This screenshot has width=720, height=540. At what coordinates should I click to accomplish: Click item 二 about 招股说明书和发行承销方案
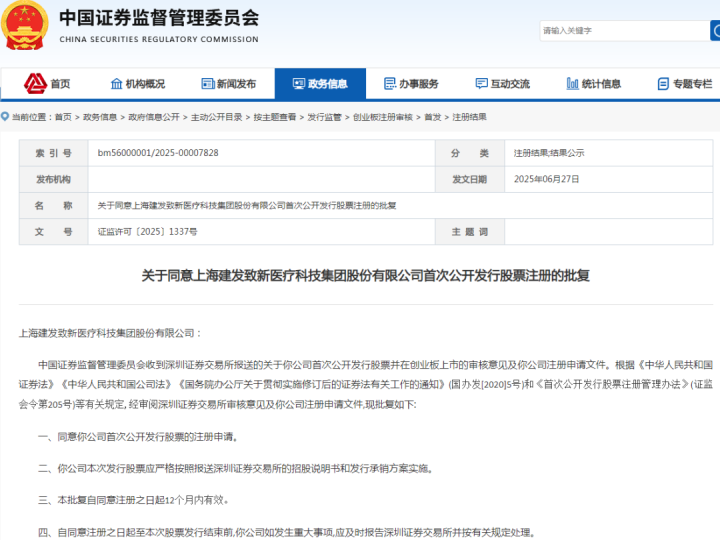tap(236, 468)
